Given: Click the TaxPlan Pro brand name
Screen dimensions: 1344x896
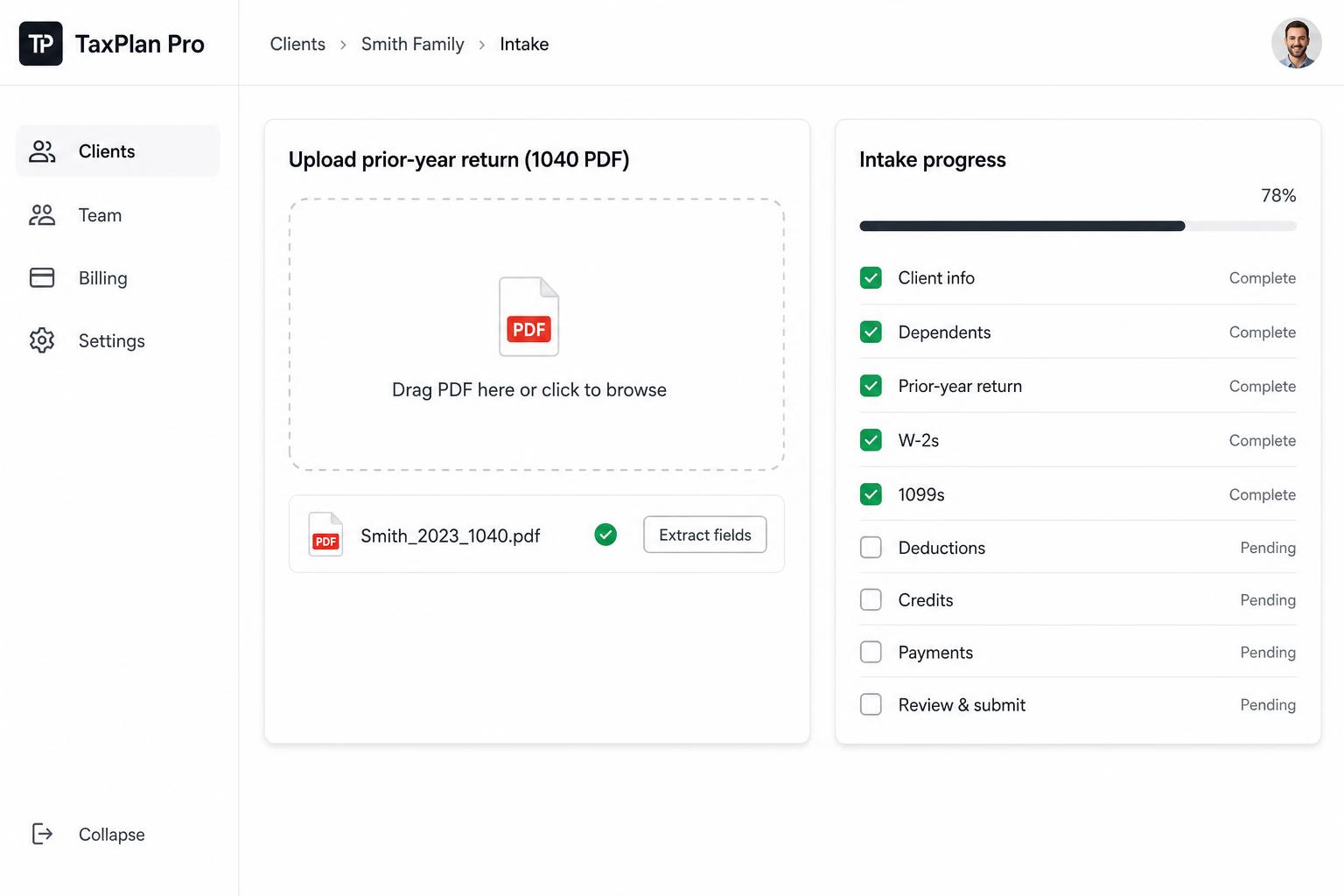Looking at the screenshot, I should (140, 44).
